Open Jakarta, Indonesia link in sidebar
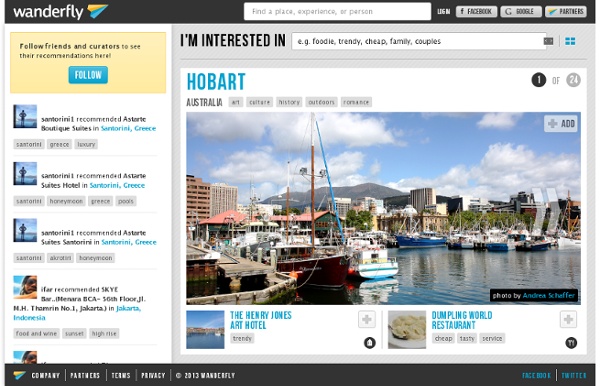Image resolution: width=600 pixels, height=386 pixels. 129,308
